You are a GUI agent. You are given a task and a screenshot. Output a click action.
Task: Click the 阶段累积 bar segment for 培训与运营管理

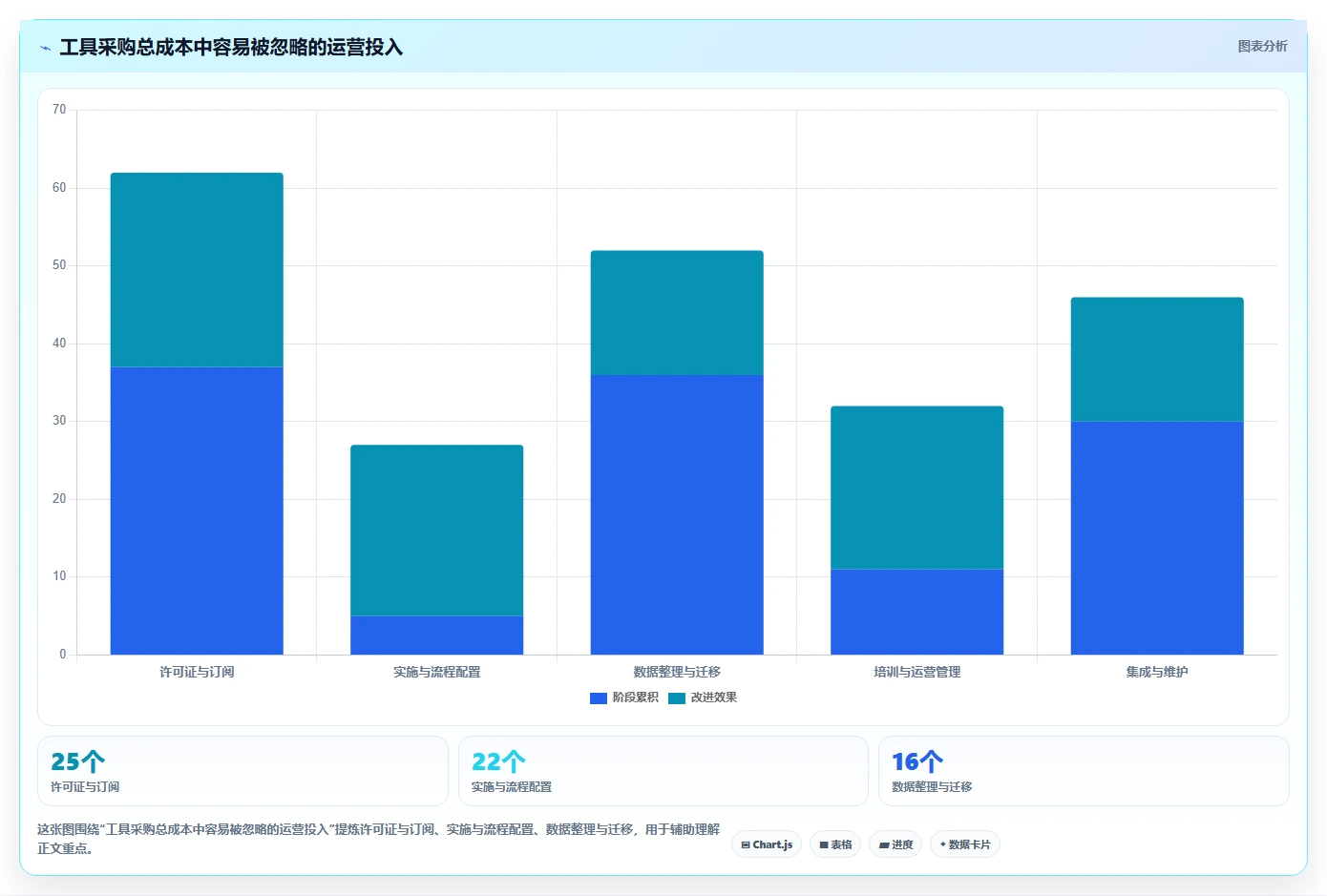[x=916, y=612]
